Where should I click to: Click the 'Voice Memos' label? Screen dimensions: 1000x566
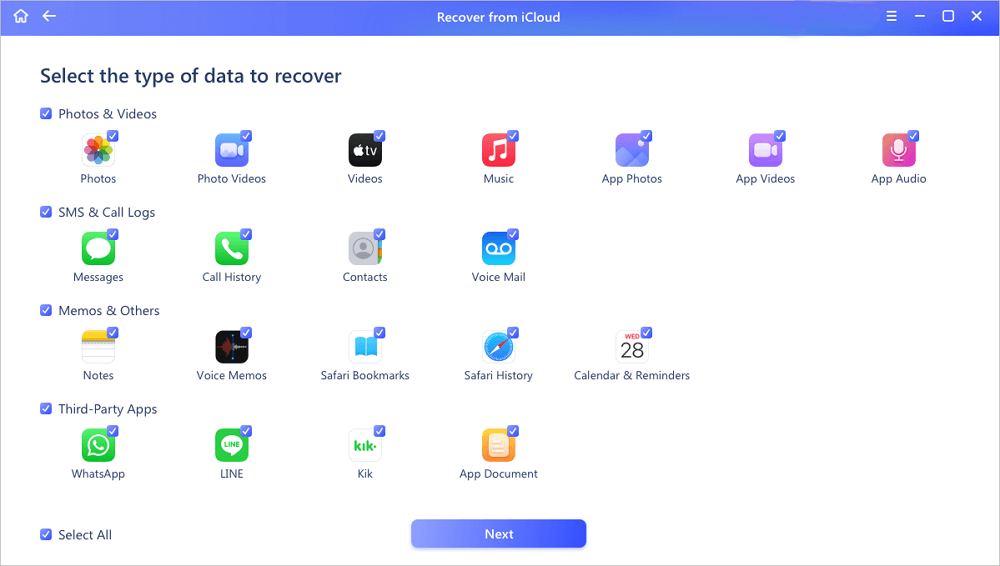pos(232,375)
